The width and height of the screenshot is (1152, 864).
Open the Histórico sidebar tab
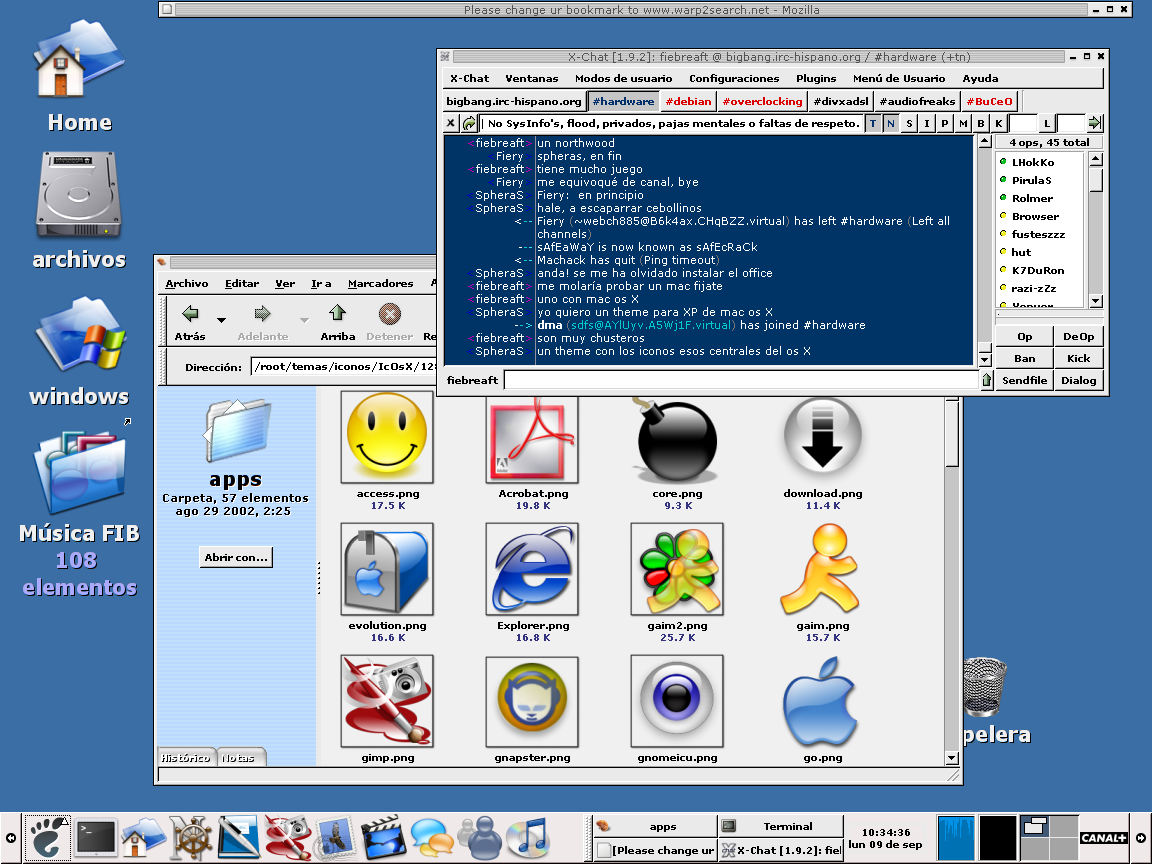coord(186,757)
